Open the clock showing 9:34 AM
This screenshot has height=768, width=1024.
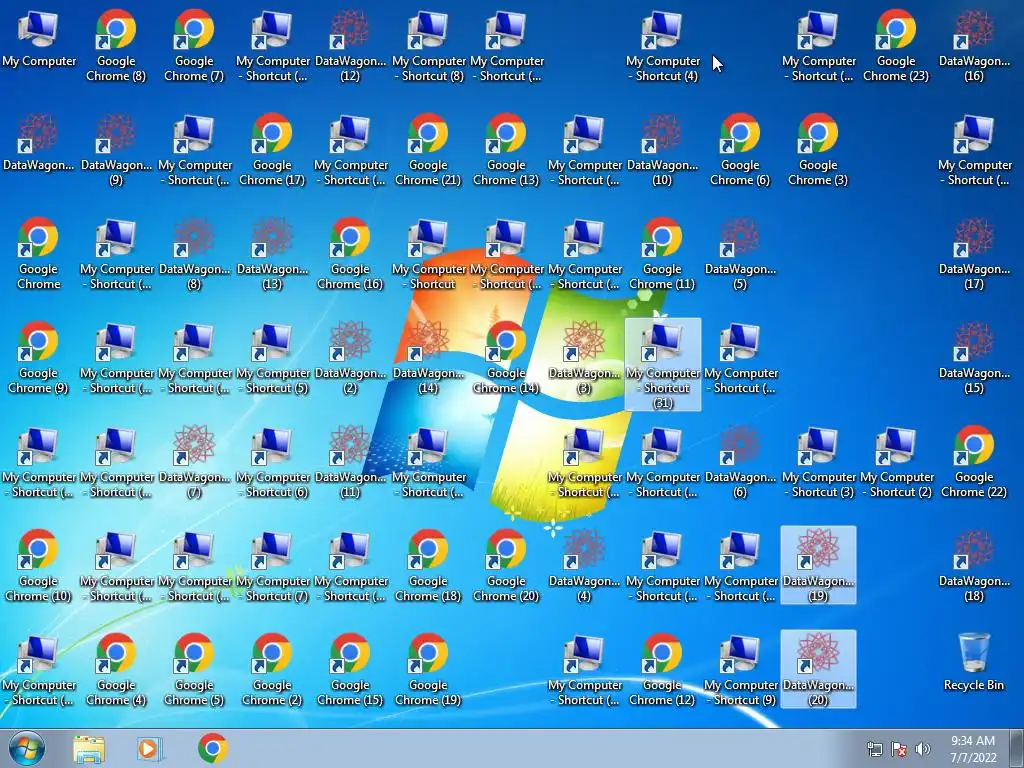pyautogui.click(x=973, y=749)
